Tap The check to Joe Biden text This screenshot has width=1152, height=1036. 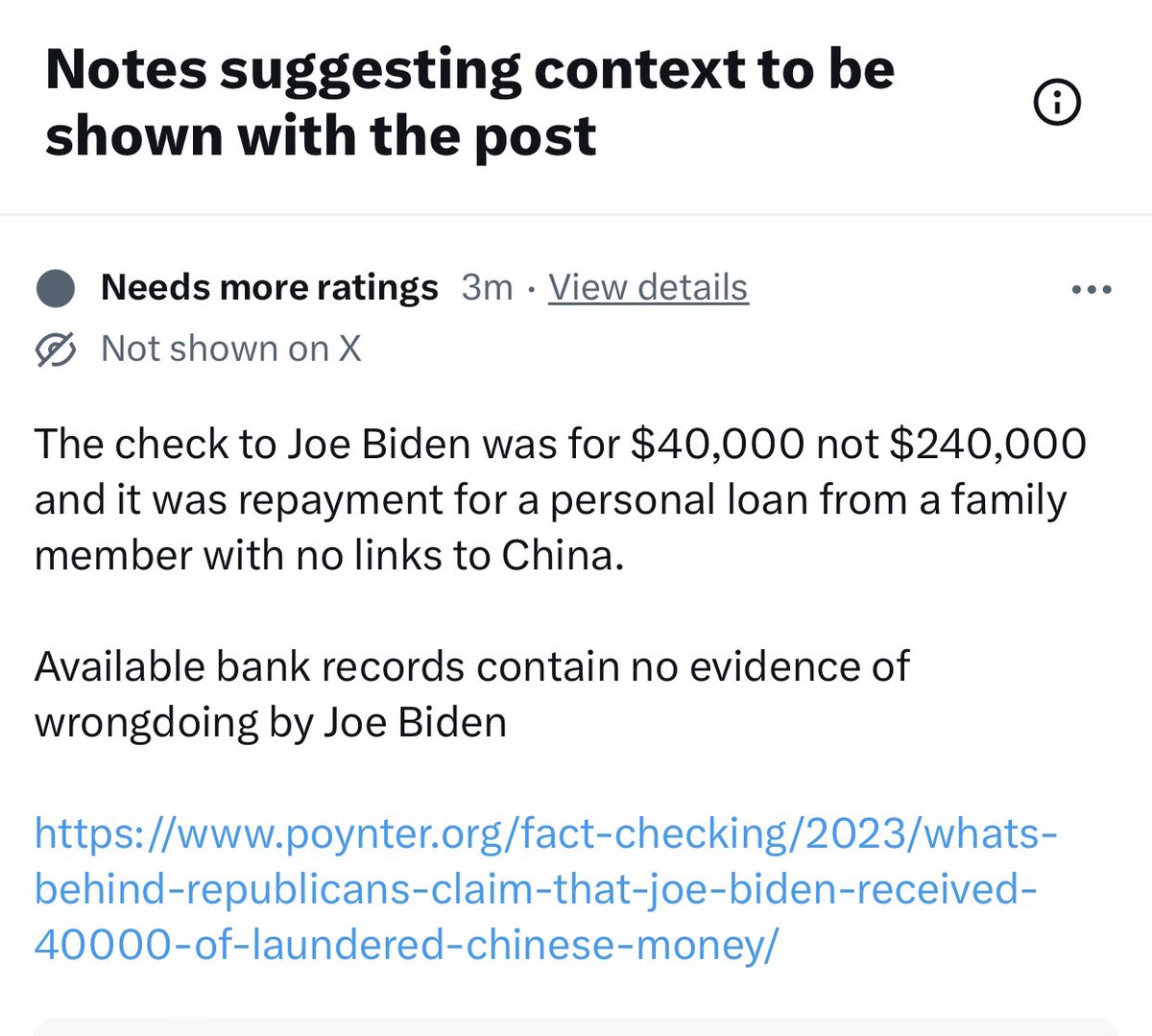tap(252, 444)
